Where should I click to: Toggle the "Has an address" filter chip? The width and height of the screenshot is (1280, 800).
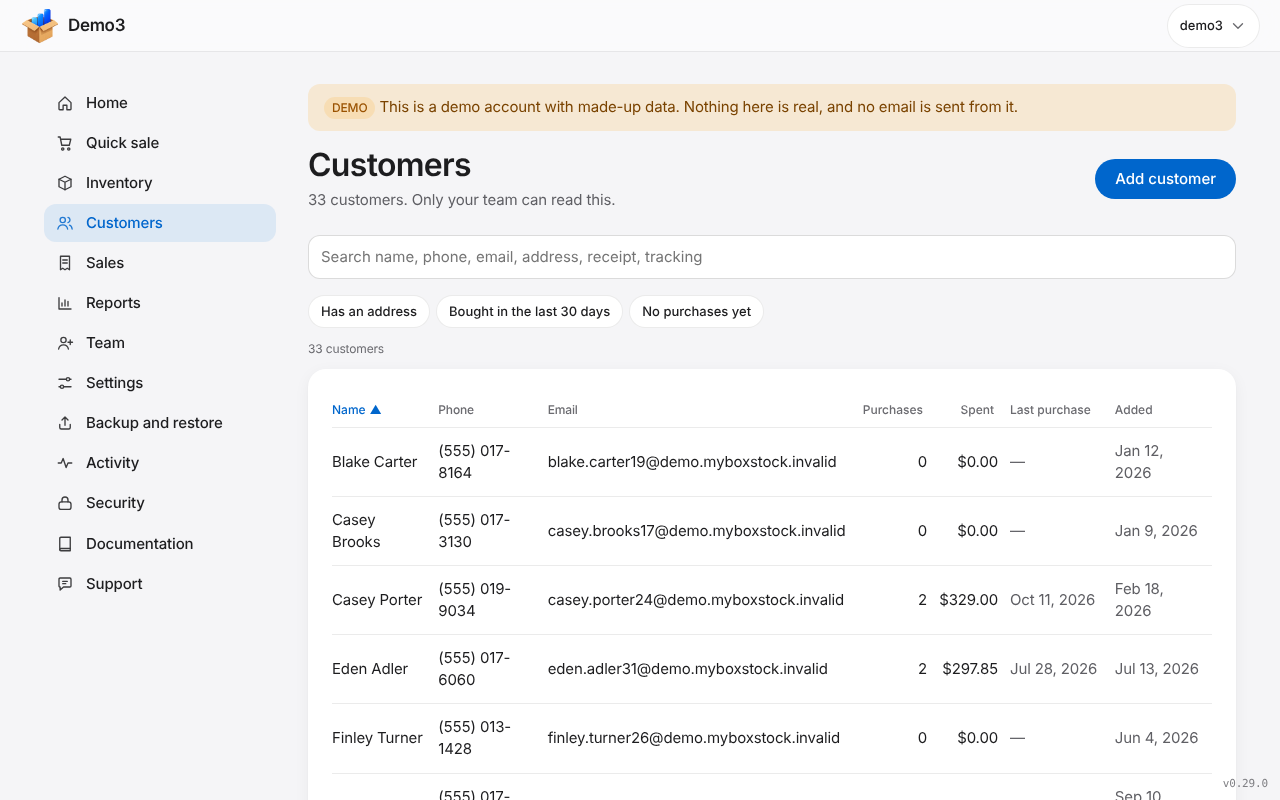tap(369, 312)
